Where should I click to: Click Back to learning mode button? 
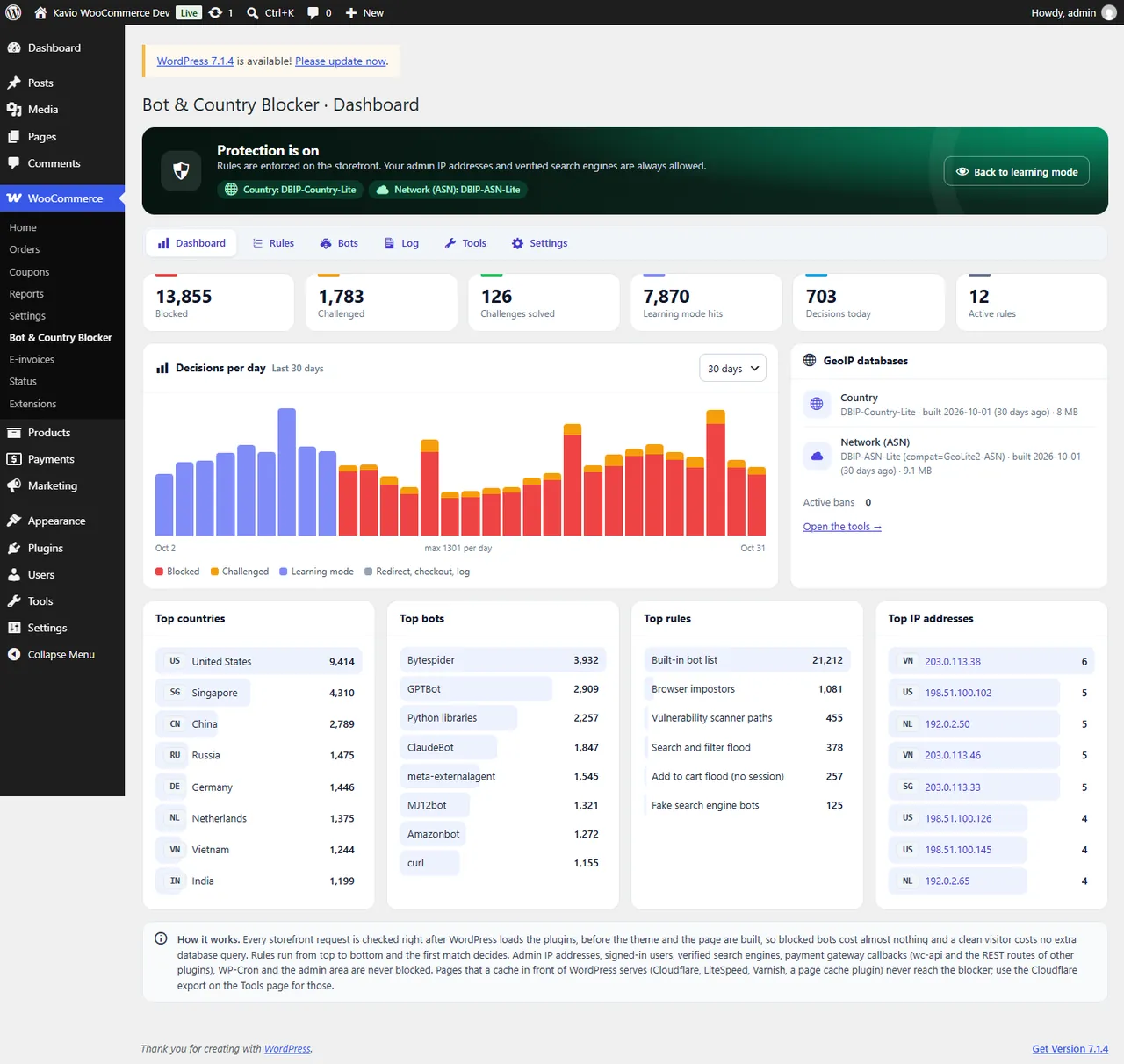click(1017, 172)
